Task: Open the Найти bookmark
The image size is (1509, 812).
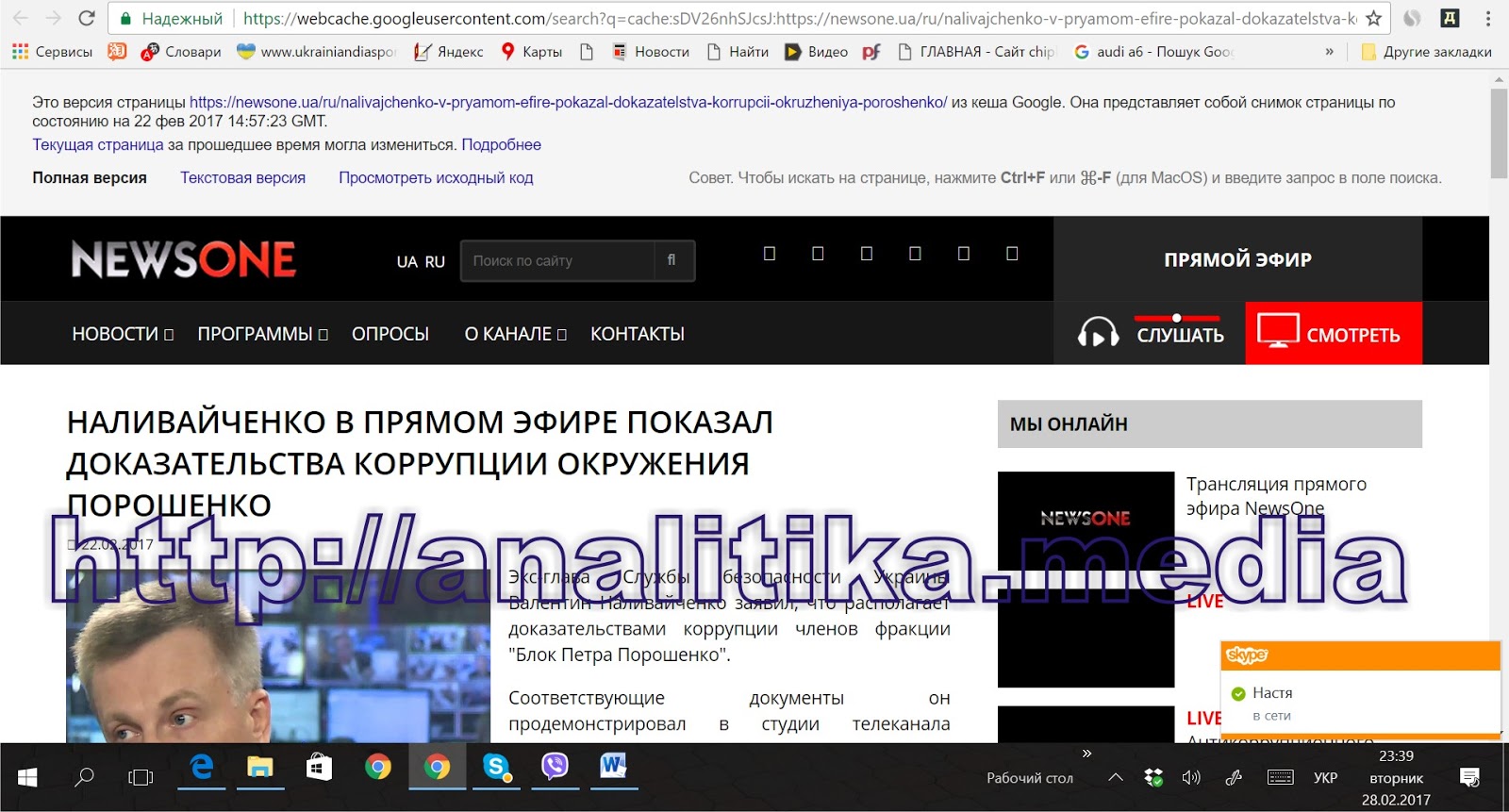Action: click(738, 52)
